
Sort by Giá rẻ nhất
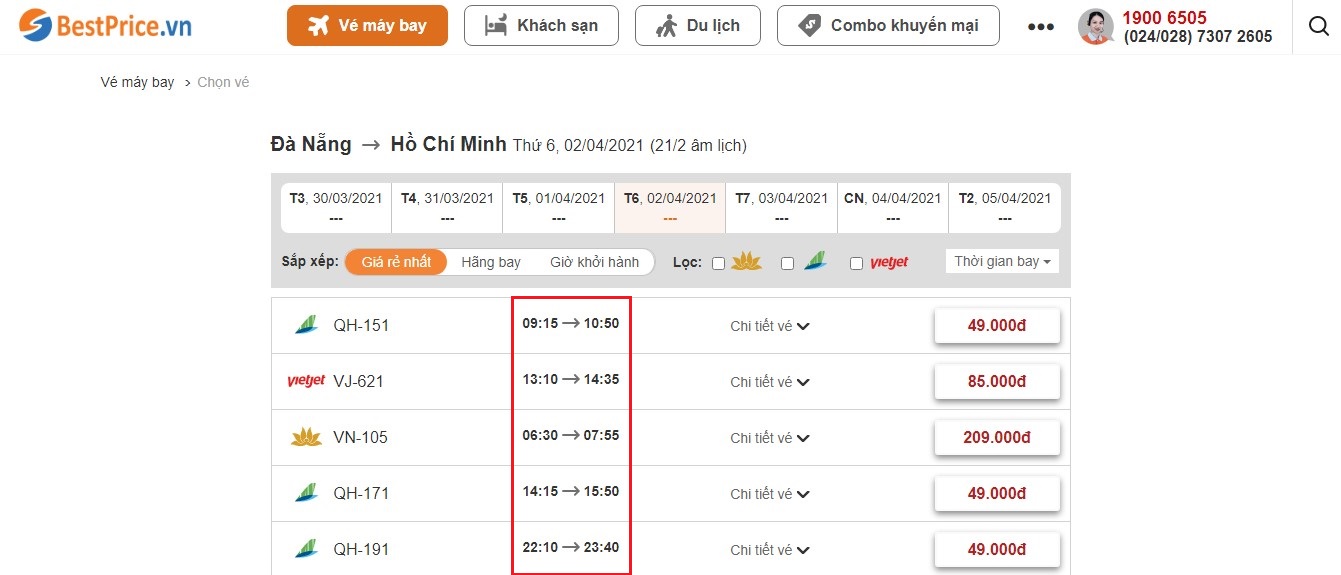click(x=396, y=262)
